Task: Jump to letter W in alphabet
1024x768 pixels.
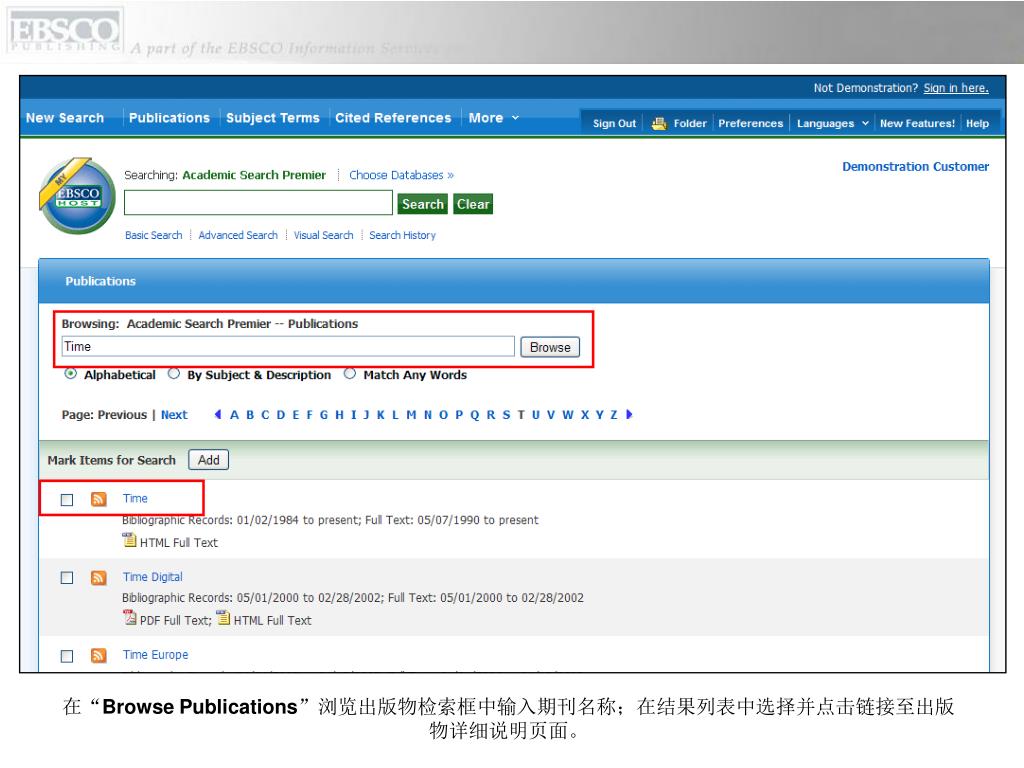Action: pyautogui.click(x=568, y=415)
